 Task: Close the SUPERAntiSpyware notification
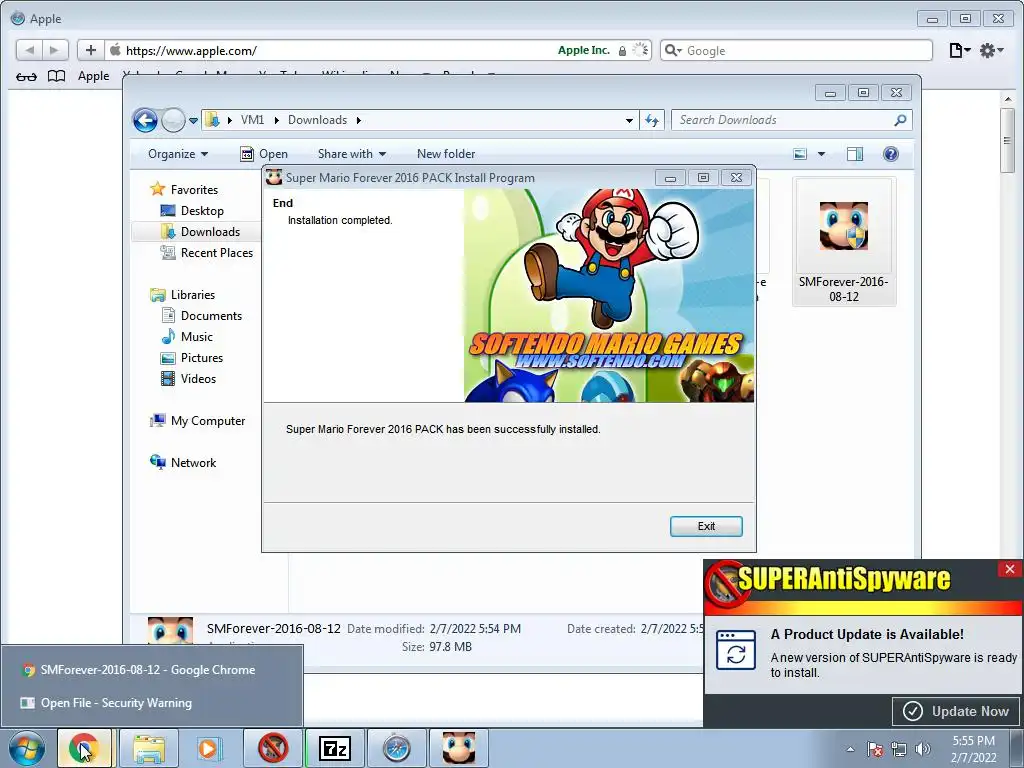coord(1010,569)
